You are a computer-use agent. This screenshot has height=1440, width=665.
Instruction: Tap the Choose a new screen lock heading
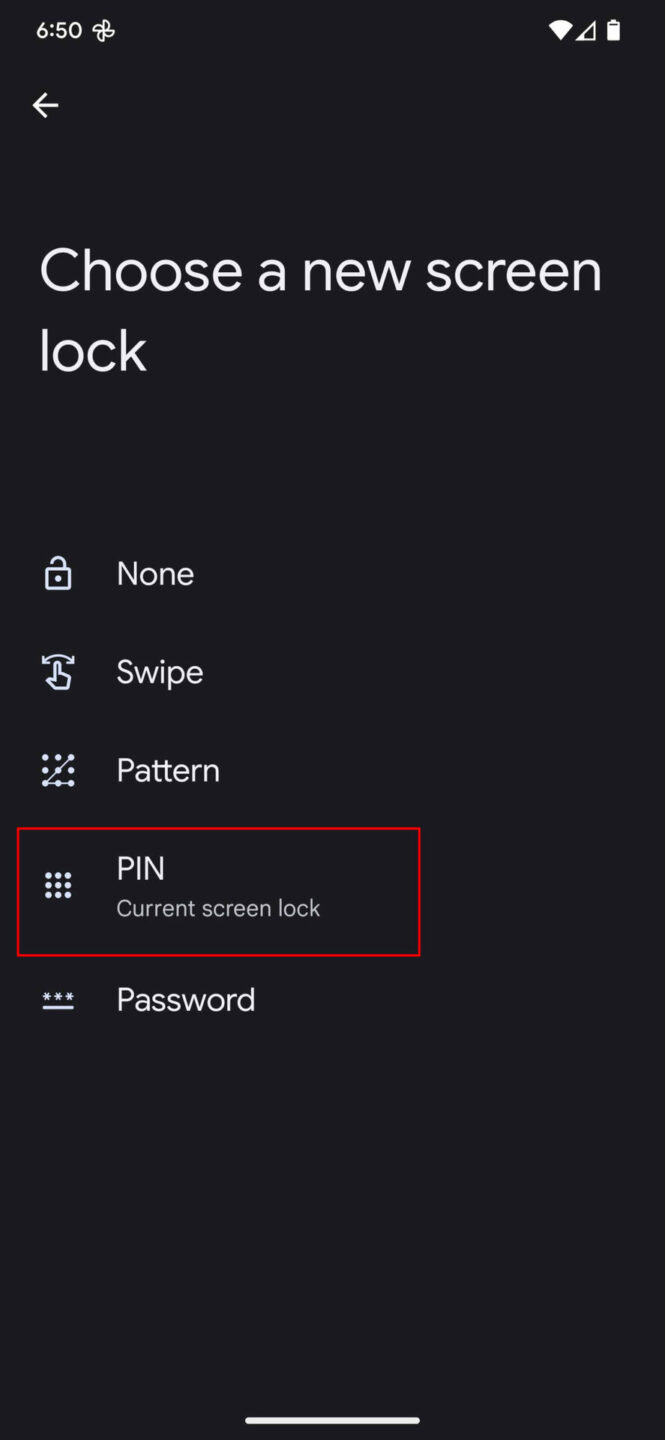[x=320, y=310]
